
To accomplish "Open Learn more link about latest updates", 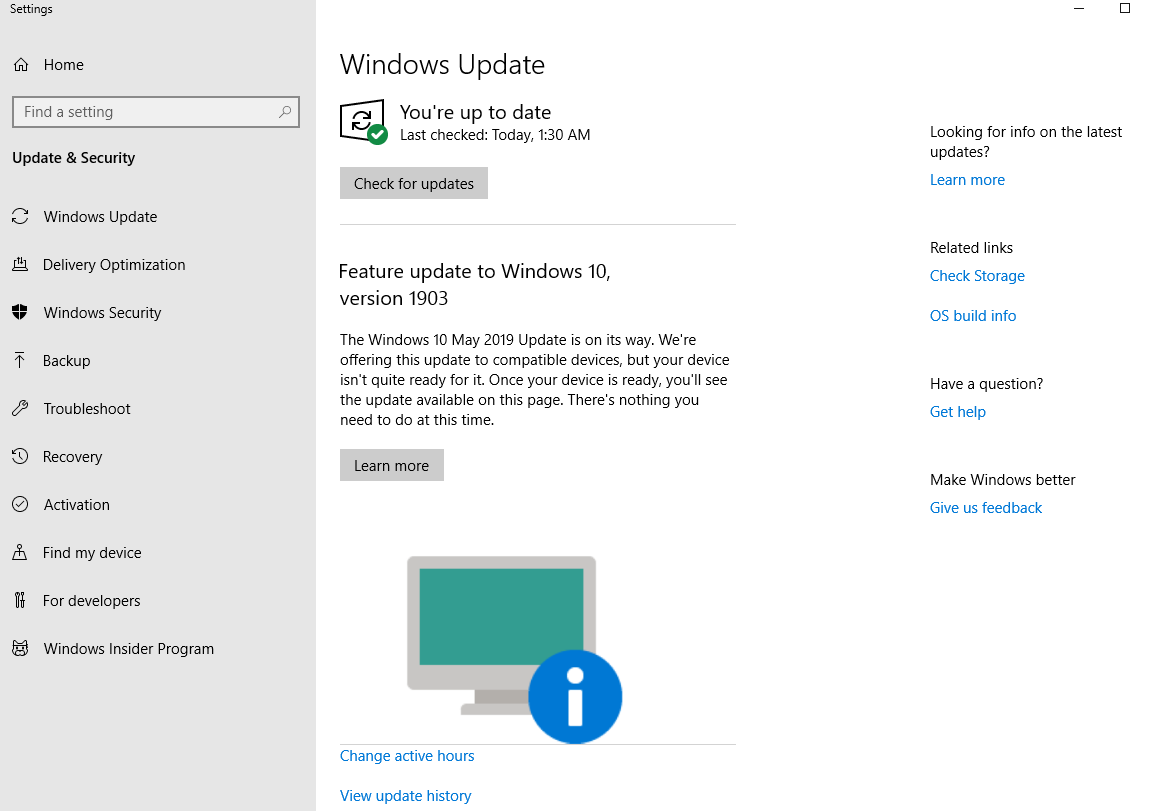I will (x=967, y=180).
